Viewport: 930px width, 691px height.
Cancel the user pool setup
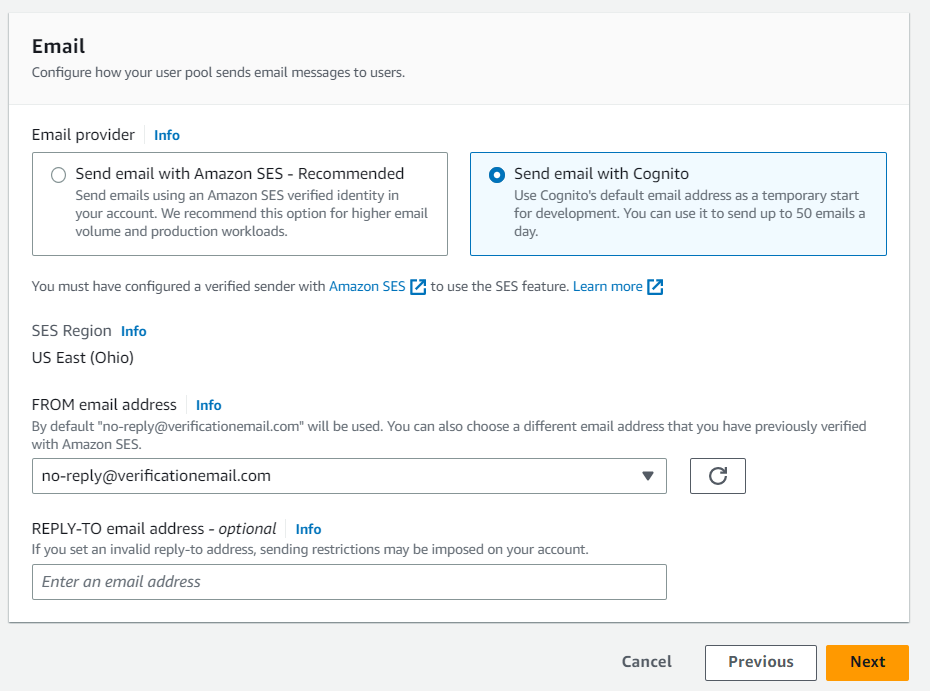[x=646, y=662]
